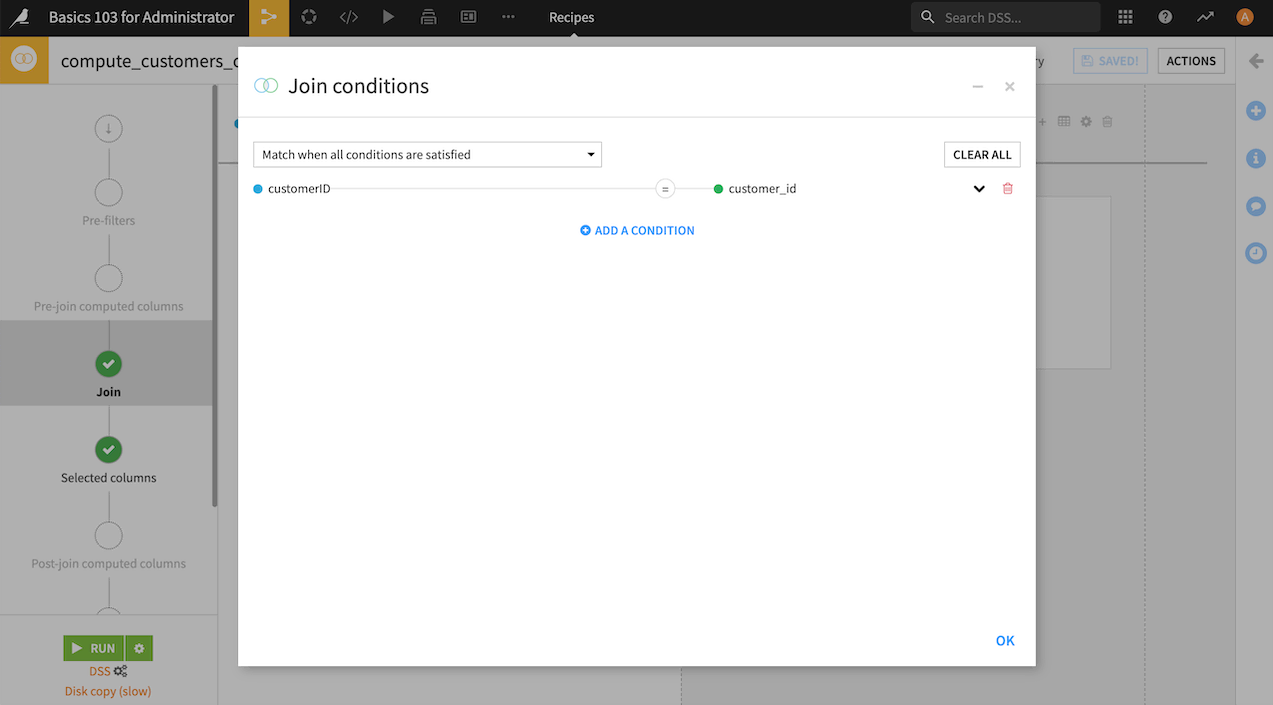This screenshot has width=1273, height=705.
Task: Click the Search DSS field
Action: [x=1004, y=16]
